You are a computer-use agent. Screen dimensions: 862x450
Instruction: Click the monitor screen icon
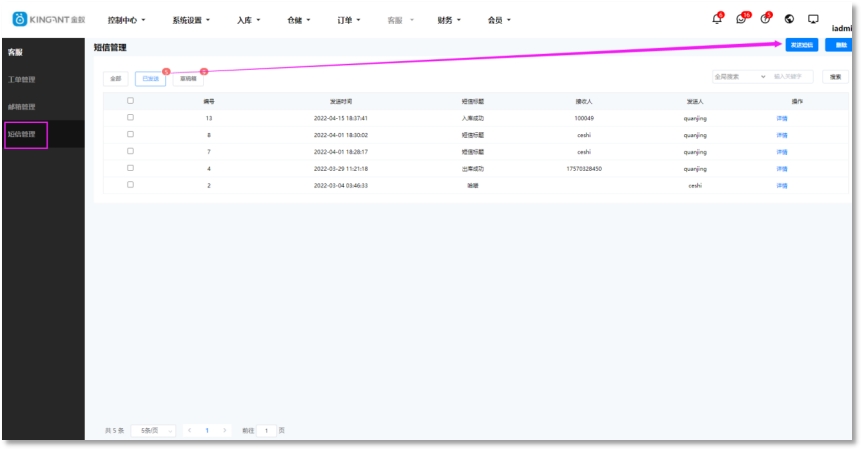pos(813,19)
